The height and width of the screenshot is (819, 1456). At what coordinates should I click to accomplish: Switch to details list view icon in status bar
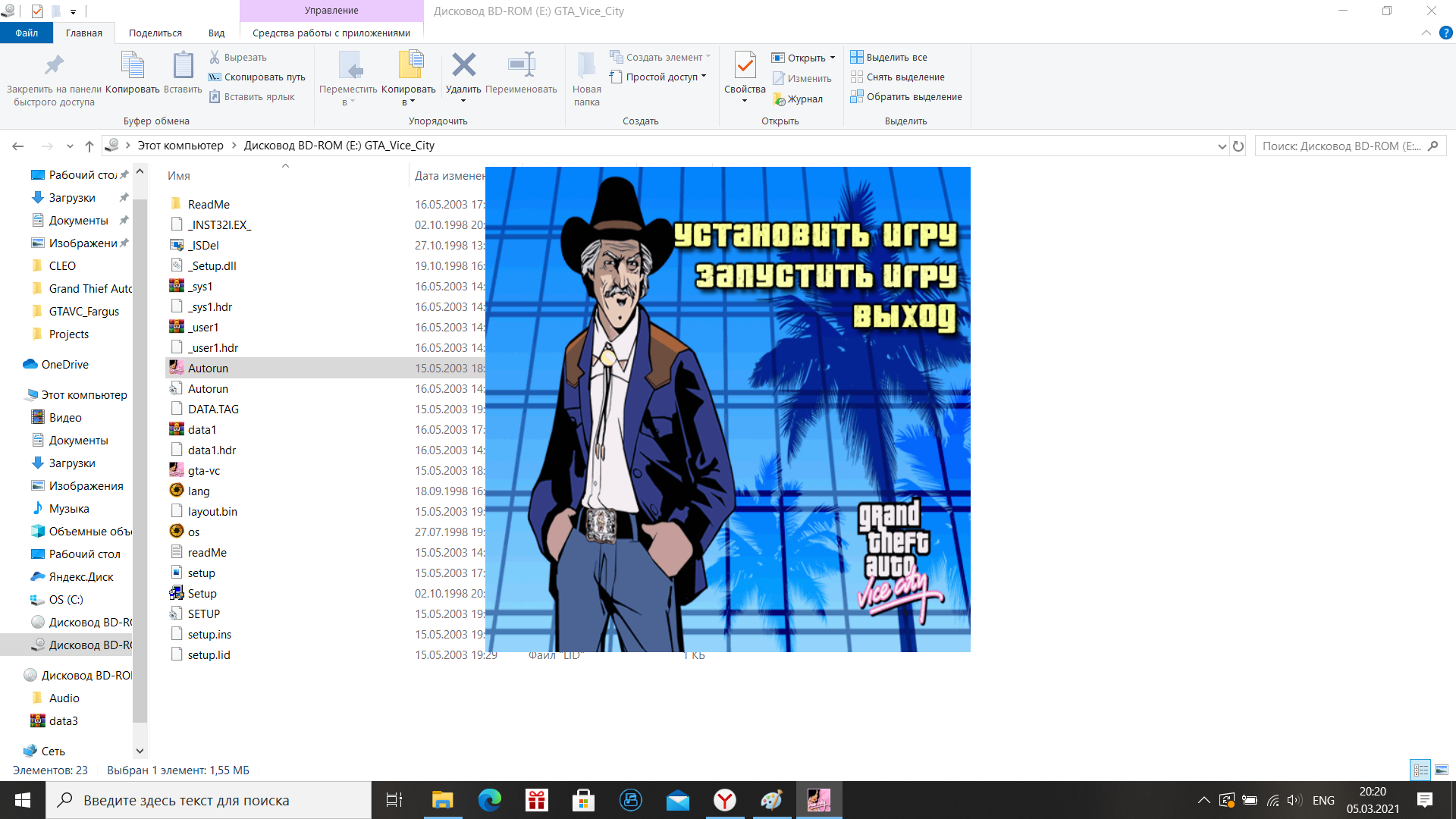pyautogui.click(x=1420, y=770)
